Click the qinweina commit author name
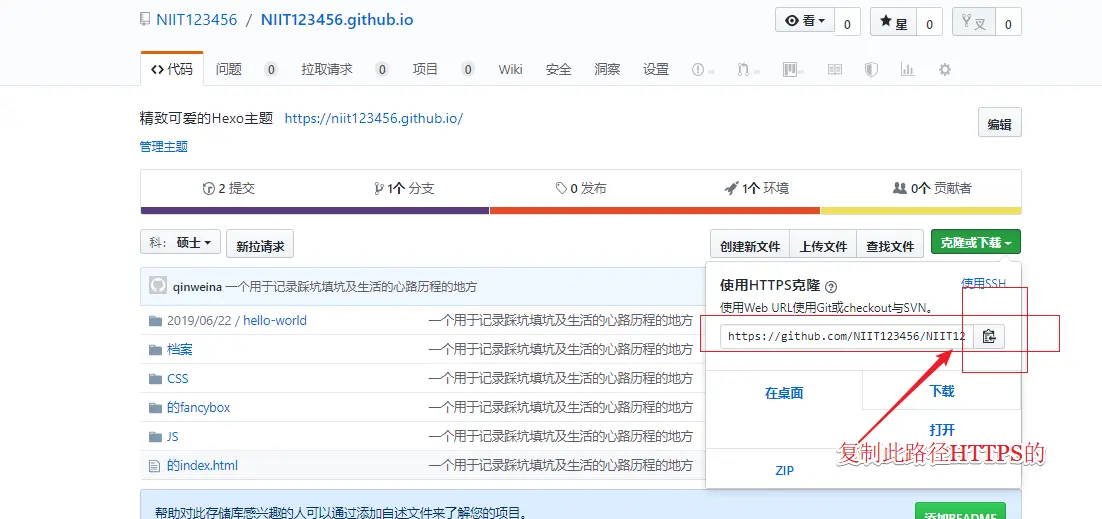The width and height of the screenshot is (1102, 519). point(197,286)
